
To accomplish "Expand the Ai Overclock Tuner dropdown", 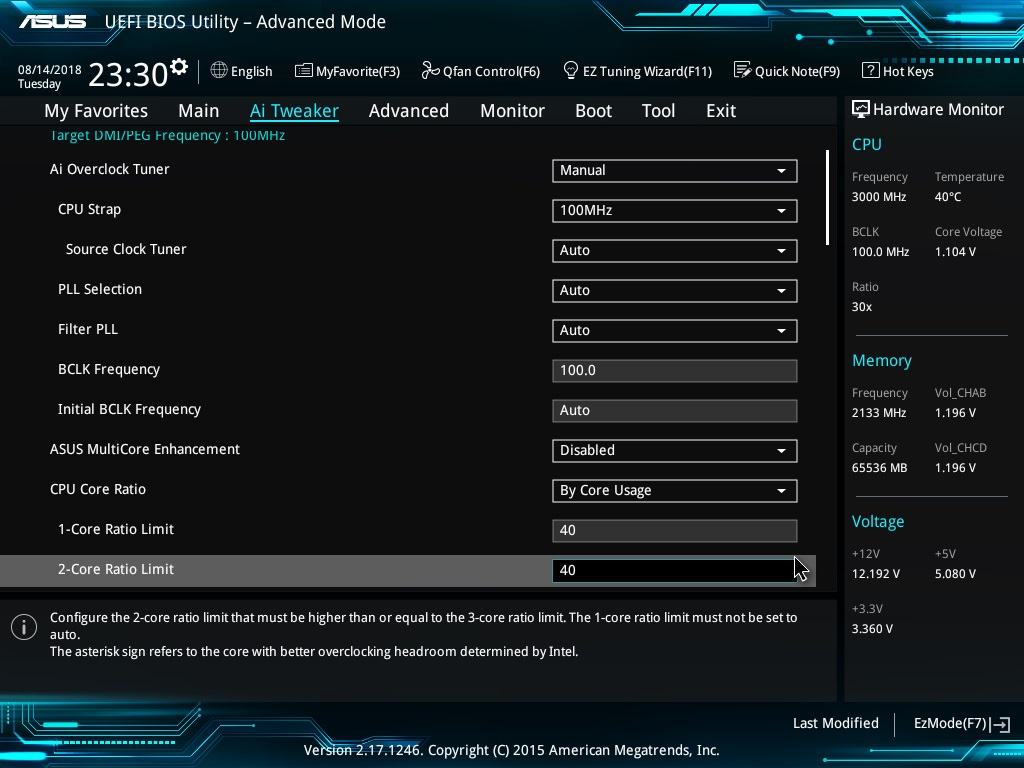I will (675, 170).
